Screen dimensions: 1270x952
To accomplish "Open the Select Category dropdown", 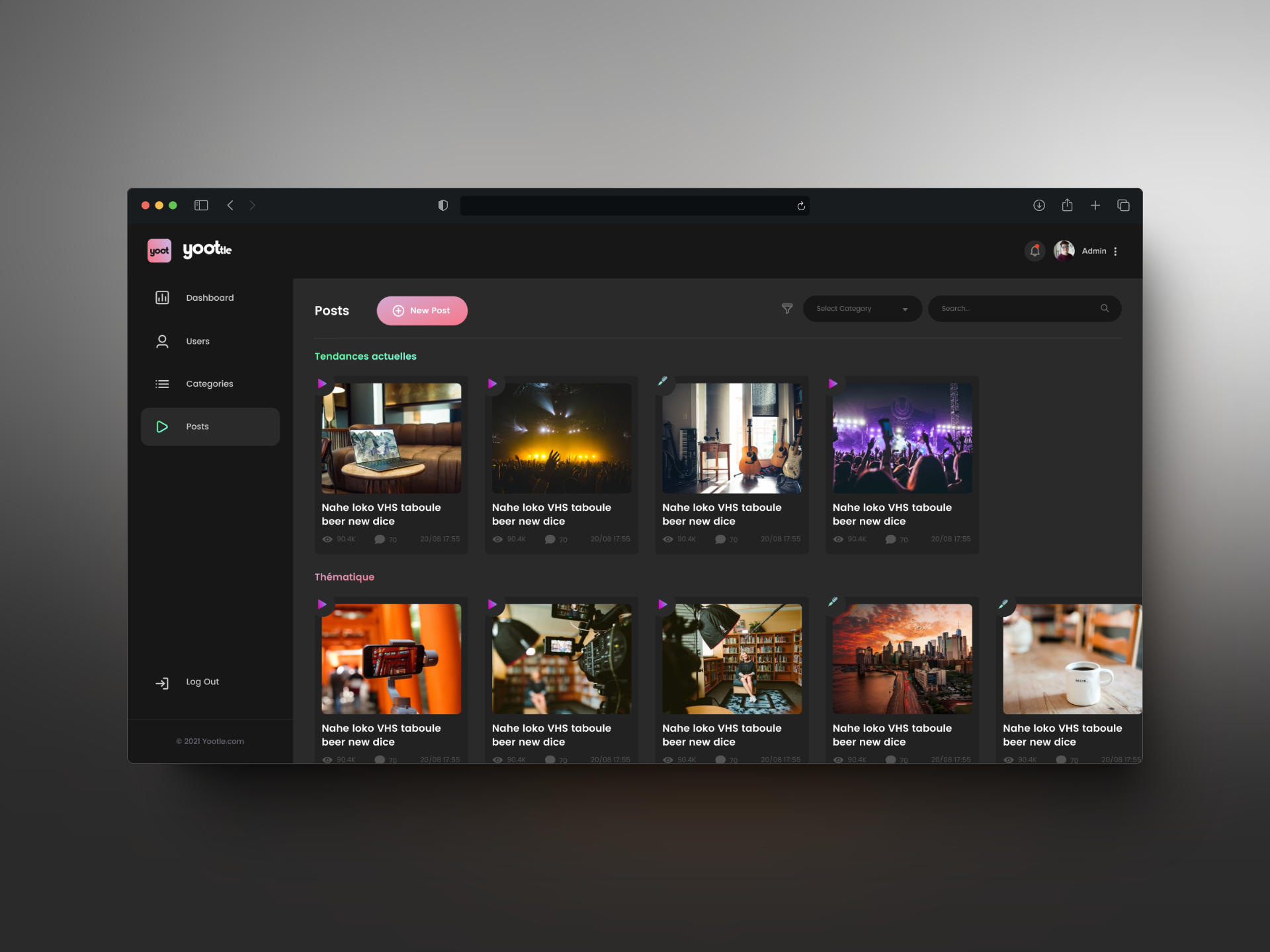I will (x=861, y=309).
